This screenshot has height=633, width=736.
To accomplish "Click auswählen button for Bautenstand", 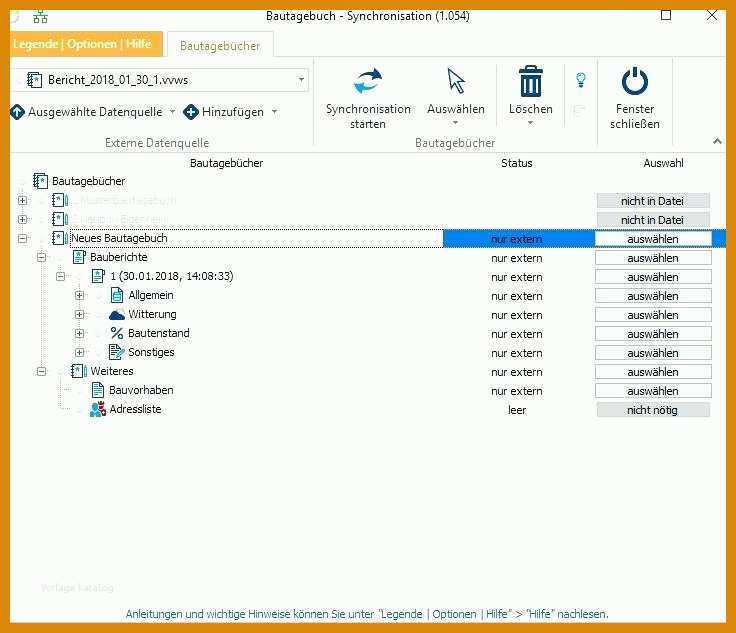I will tap(653, 334).
